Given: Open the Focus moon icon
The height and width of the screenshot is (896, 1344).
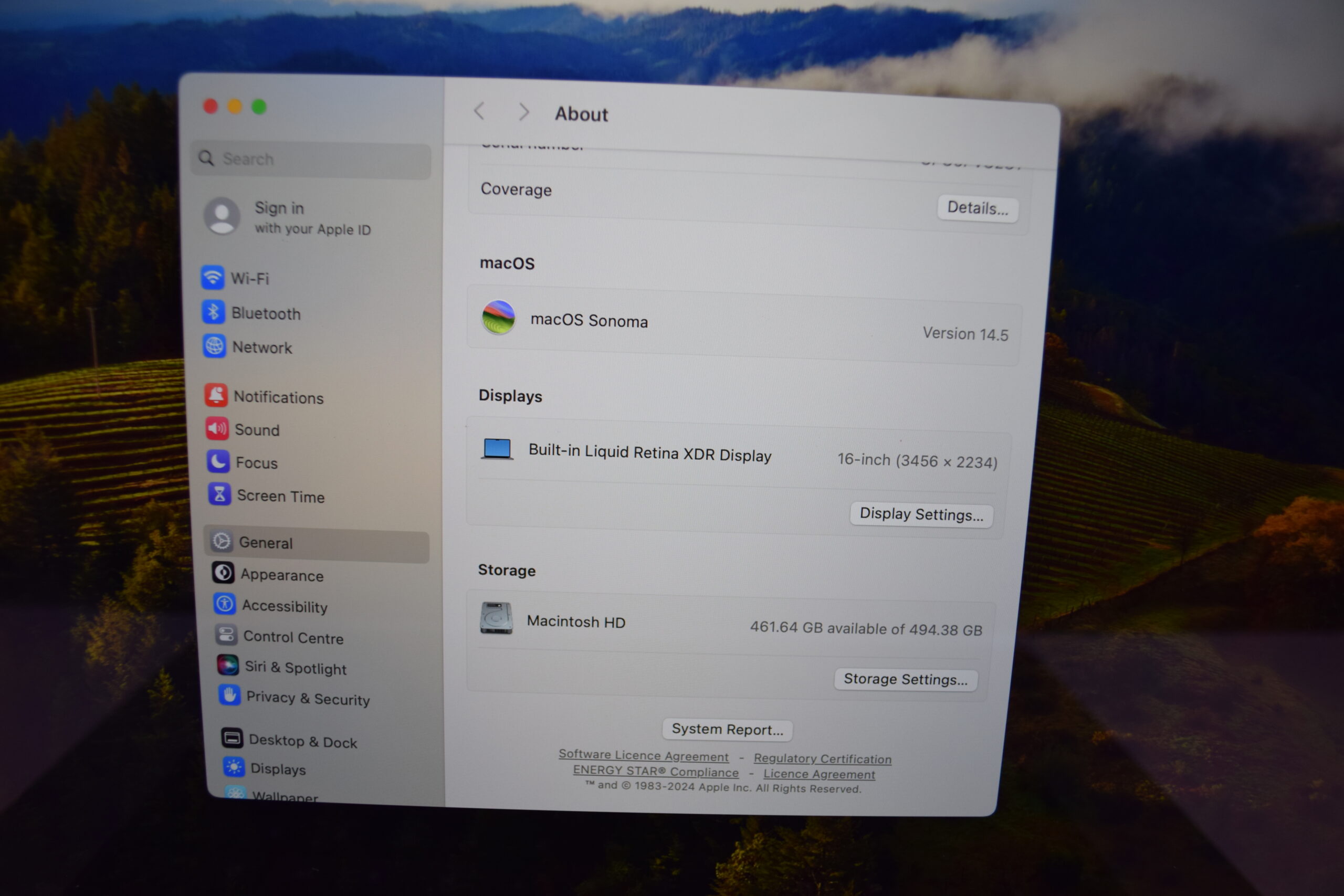Looking at the screenshot, I should click(x=218, y=461).
